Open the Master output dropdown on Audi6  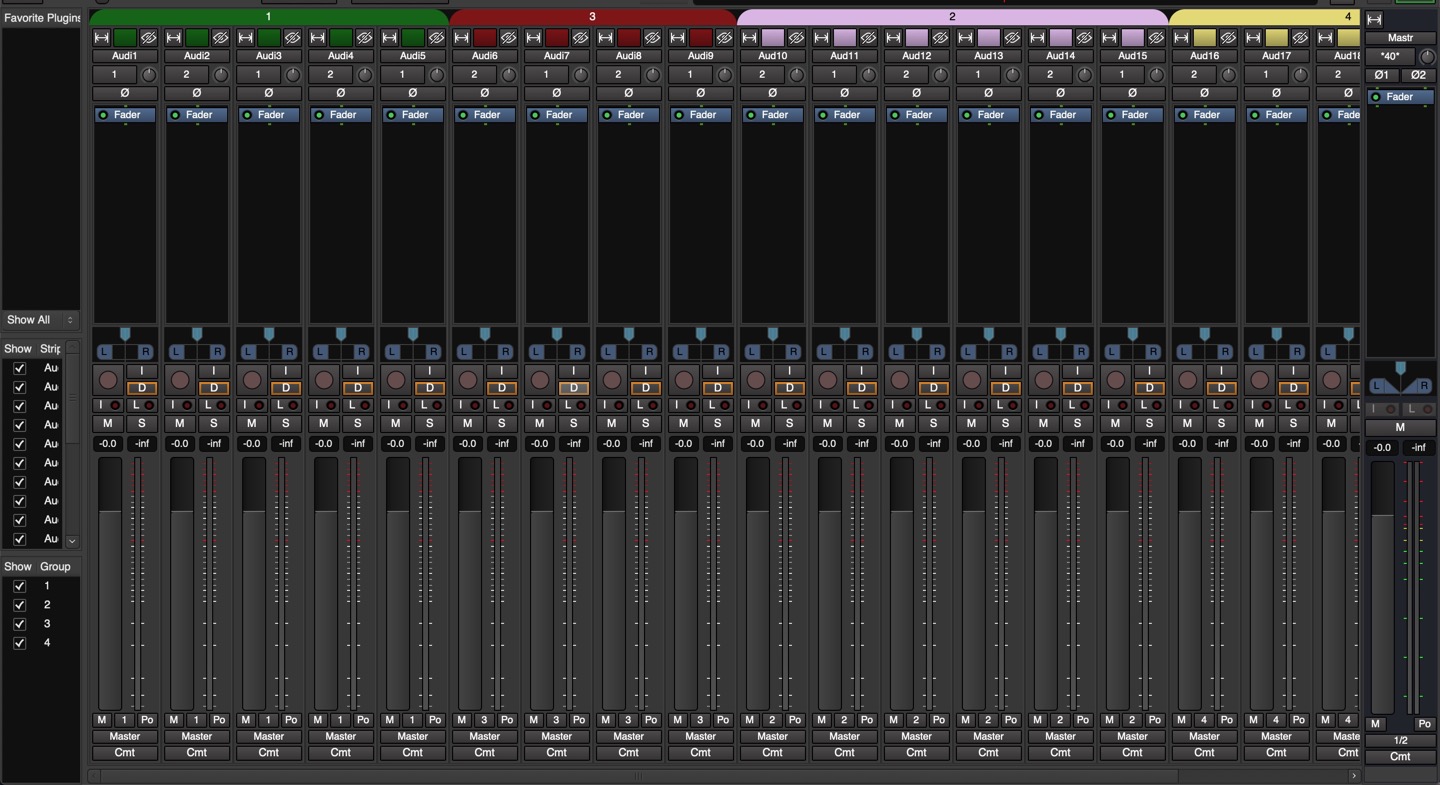[x=484, y=736]
